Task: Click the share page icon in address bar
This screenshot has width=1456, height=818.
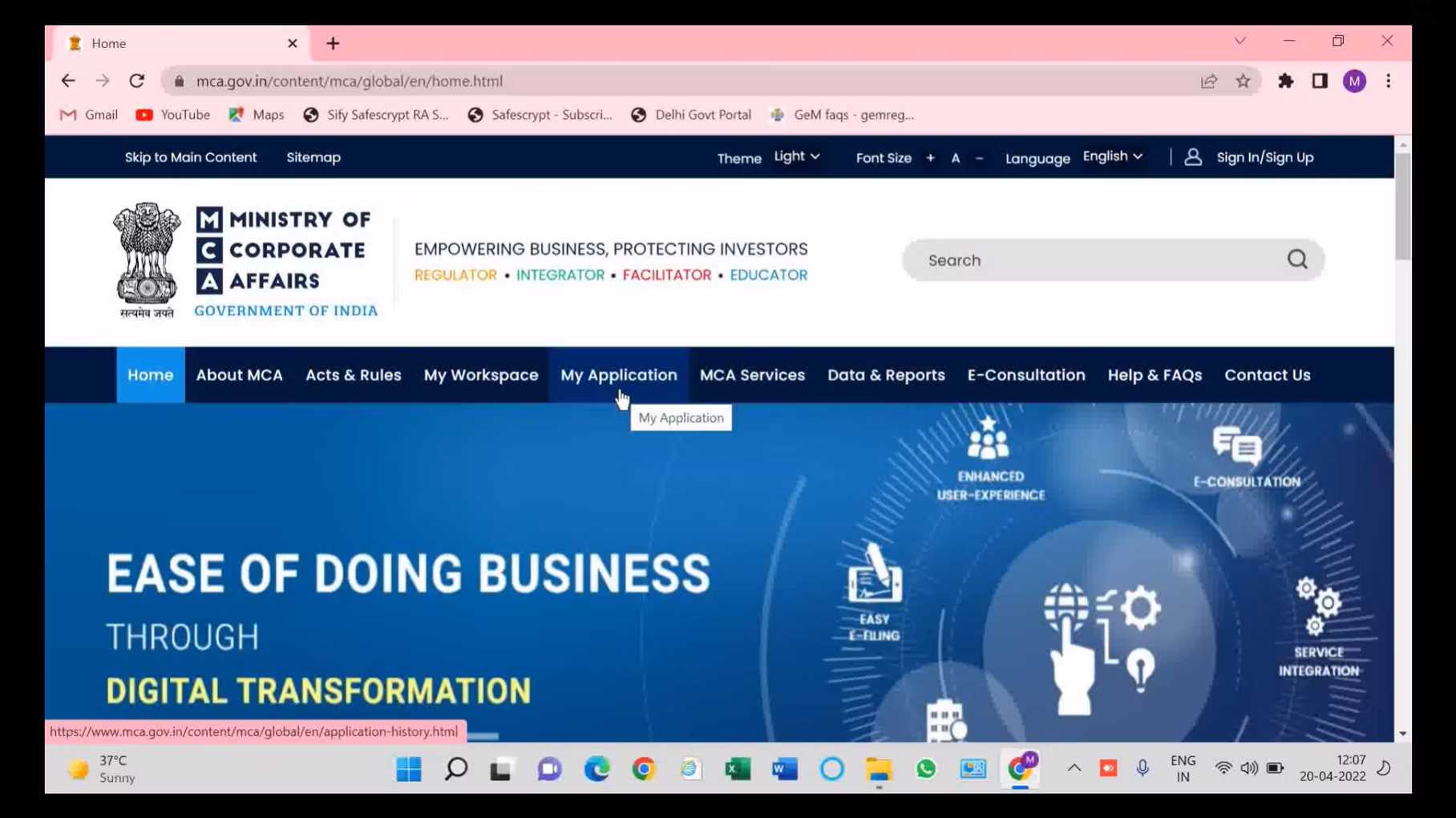Action: [x=1208, y=81]
